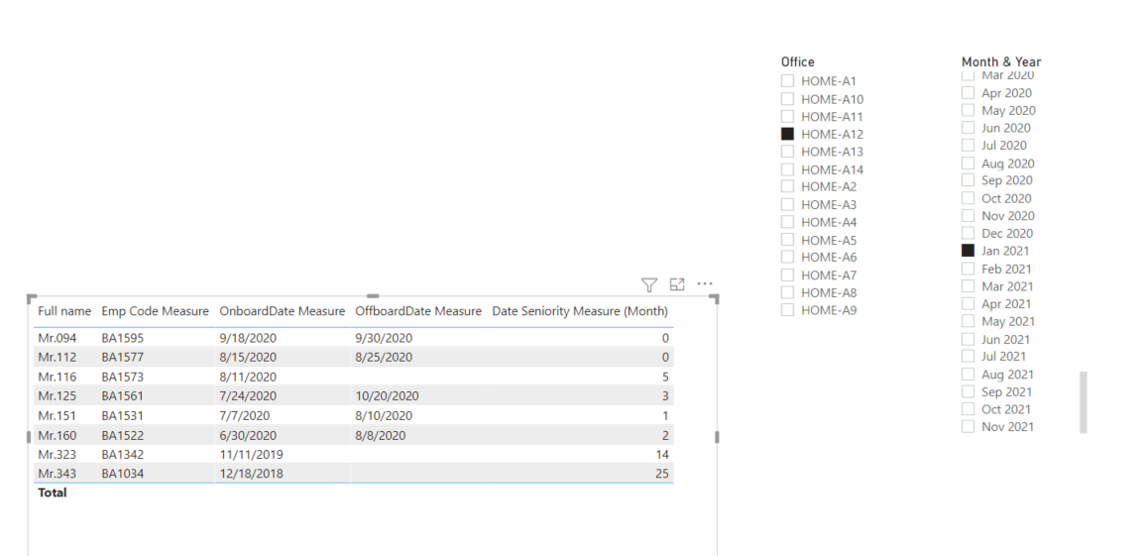The image size is (1145, 556).
Task: Tick the Jun 2021 checkbox
Action: [x=968, y=338]
